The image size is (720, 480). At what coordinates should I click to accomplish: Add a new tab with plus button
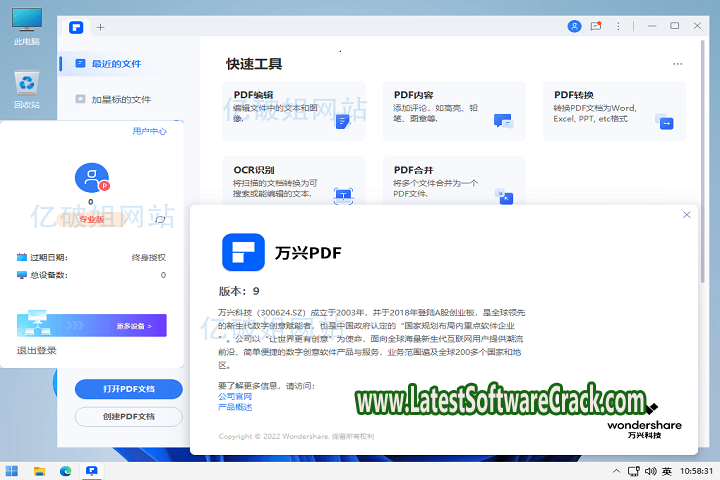[100, 27]
